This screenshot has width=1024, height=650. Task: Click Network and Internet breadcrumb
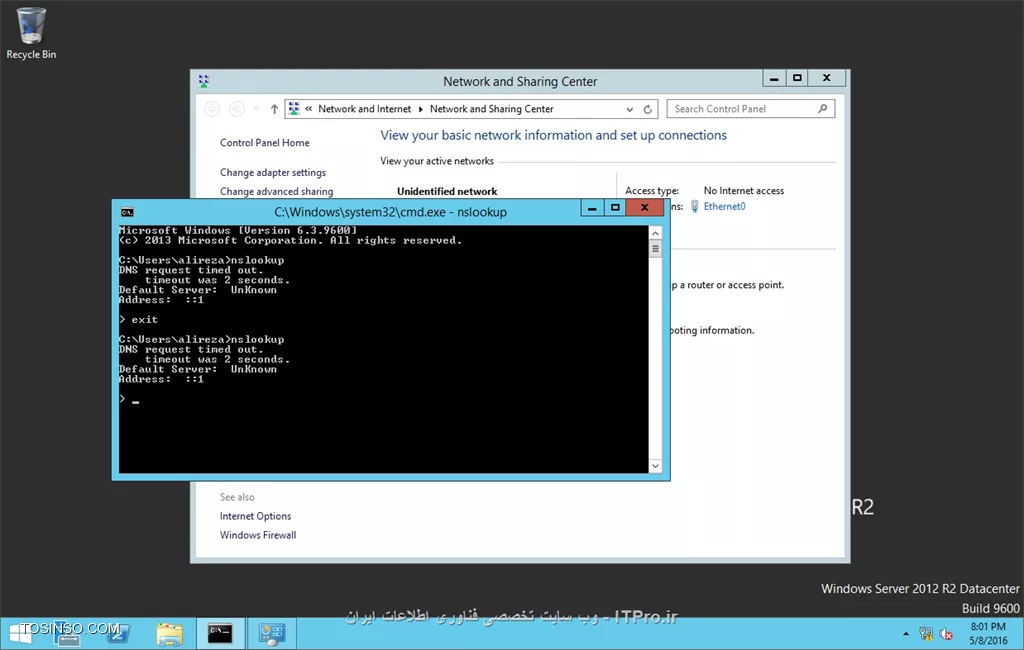(x=364, y=109)
